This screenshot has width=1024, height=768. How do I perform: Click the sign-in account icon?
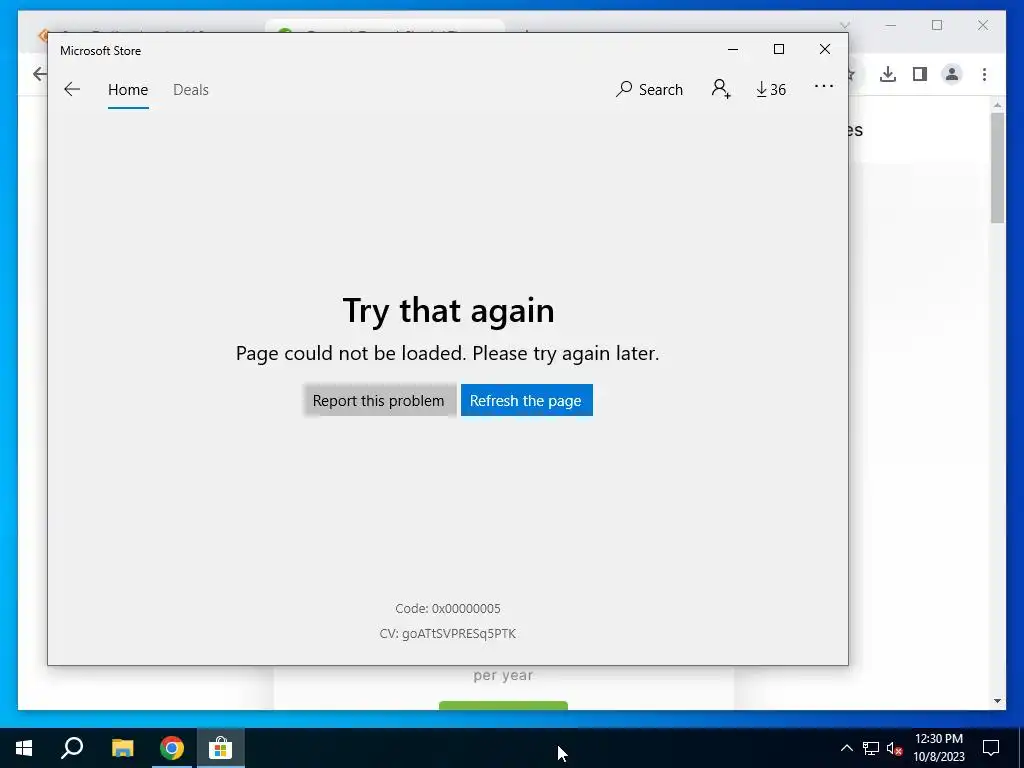coord(721,89)
